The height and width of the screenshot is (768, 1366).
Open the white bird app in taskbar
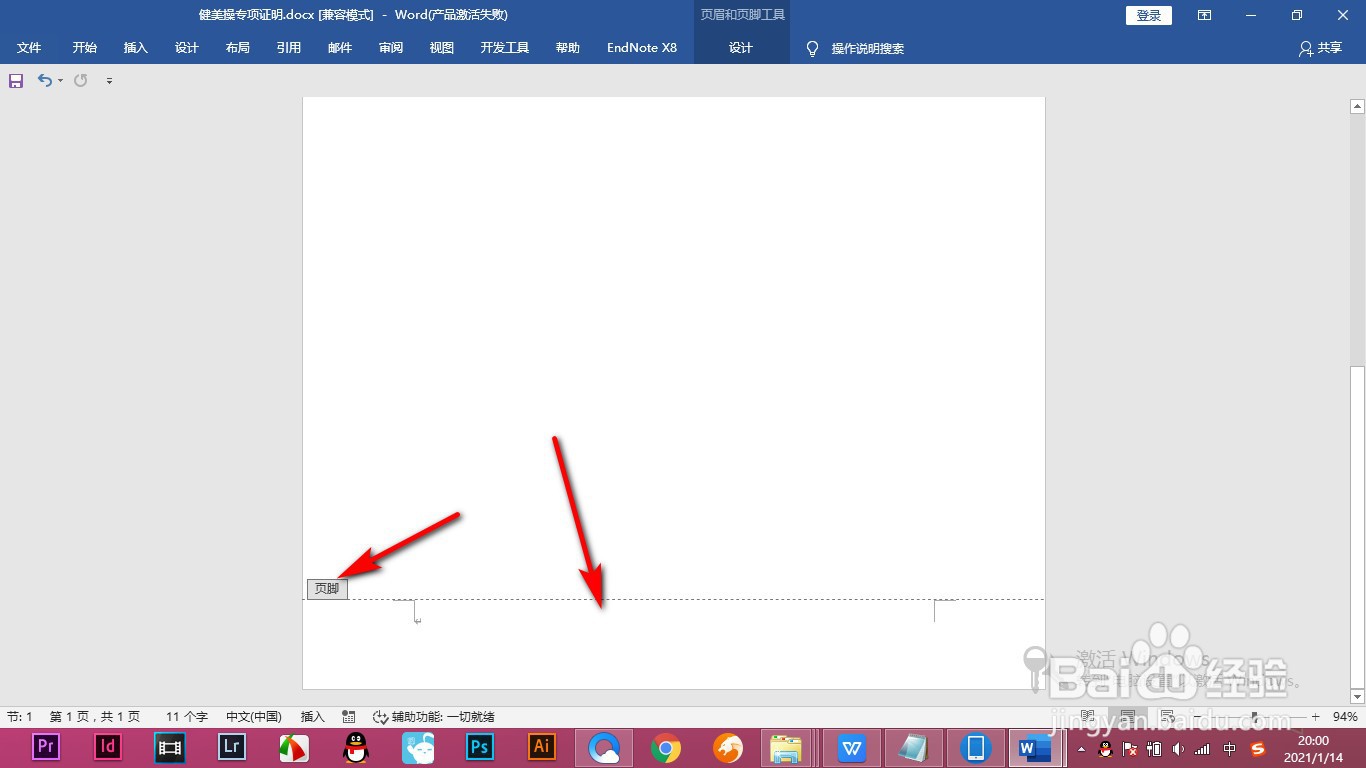[x=418, y=747]
